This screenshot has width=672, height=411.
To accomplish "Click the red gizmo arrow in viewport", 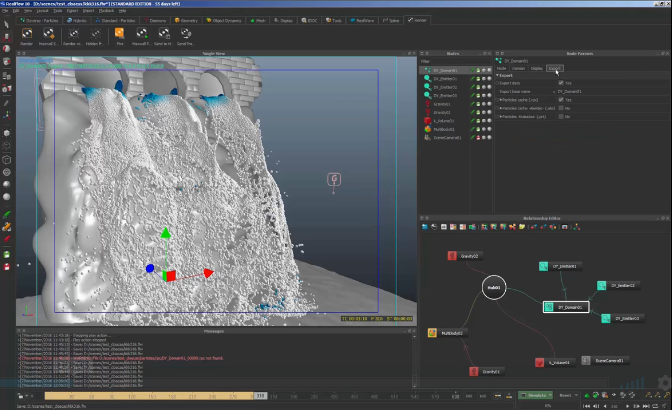I will pos(209,273).
